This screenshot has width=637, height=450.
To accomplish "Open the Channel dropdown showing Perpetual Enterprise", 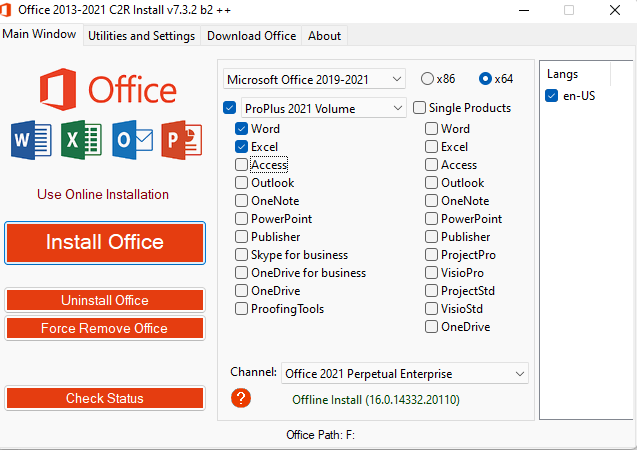I will (405, 373).
